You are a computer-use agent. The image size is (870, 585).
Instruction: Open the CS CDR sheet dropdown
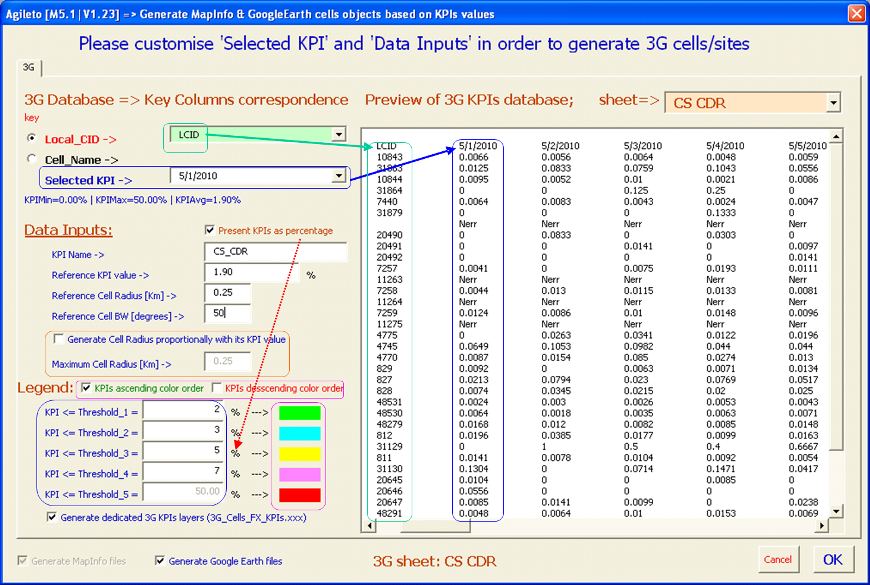coord(833,103)
